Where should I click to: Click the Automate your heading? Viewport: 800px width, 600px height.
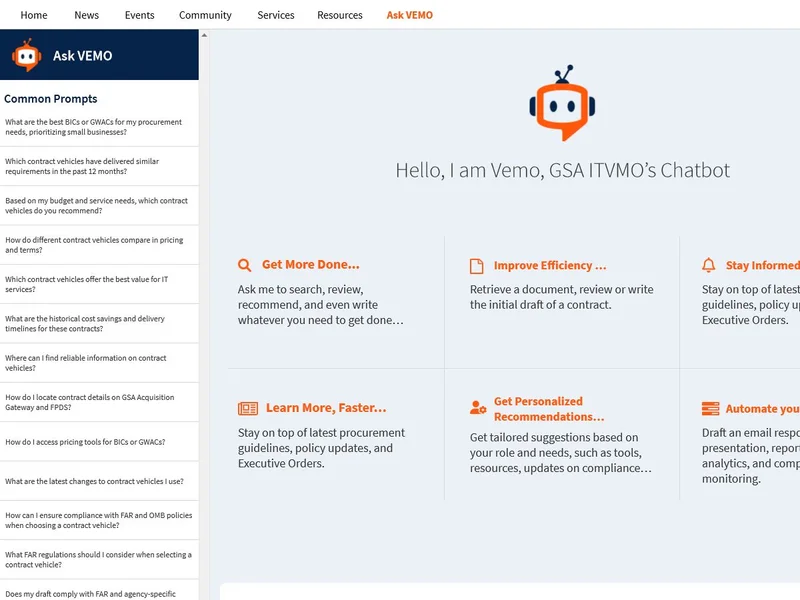coord(763,409)
